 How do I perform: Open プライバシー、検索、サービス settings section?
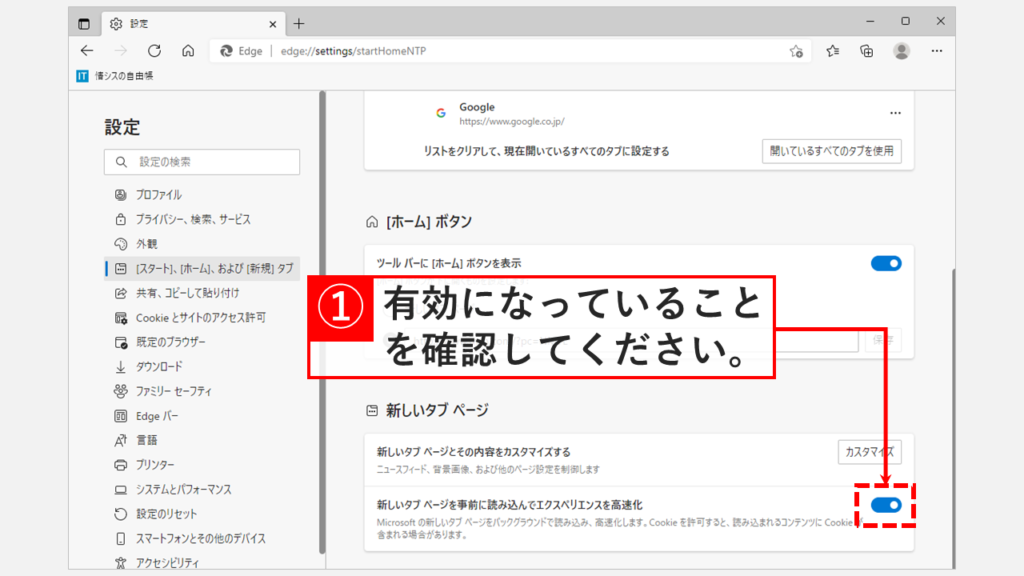coord(193,219)
